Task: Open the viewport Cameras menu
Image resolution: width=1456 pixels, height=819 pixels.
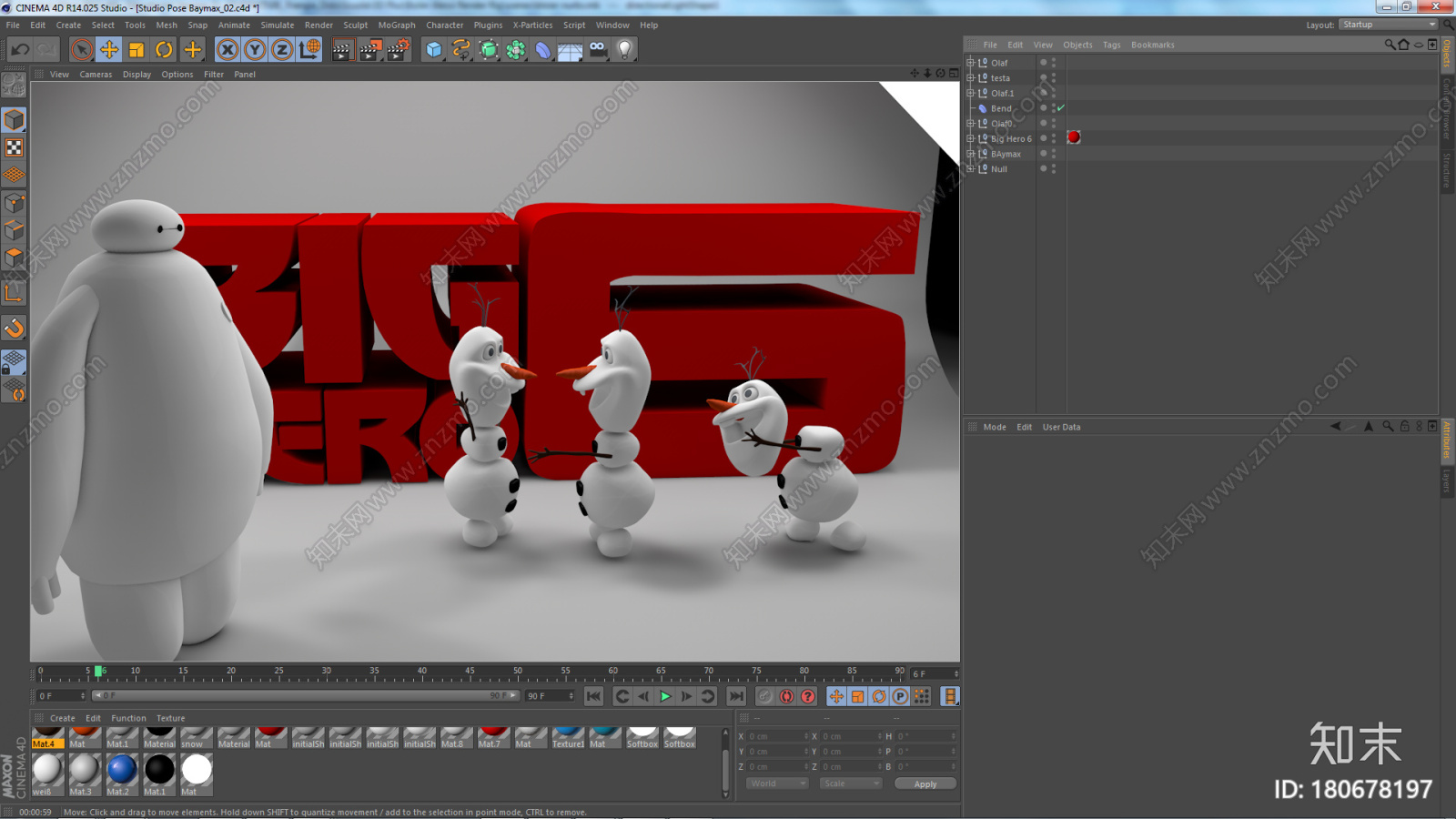Action: tap(96, 75)
